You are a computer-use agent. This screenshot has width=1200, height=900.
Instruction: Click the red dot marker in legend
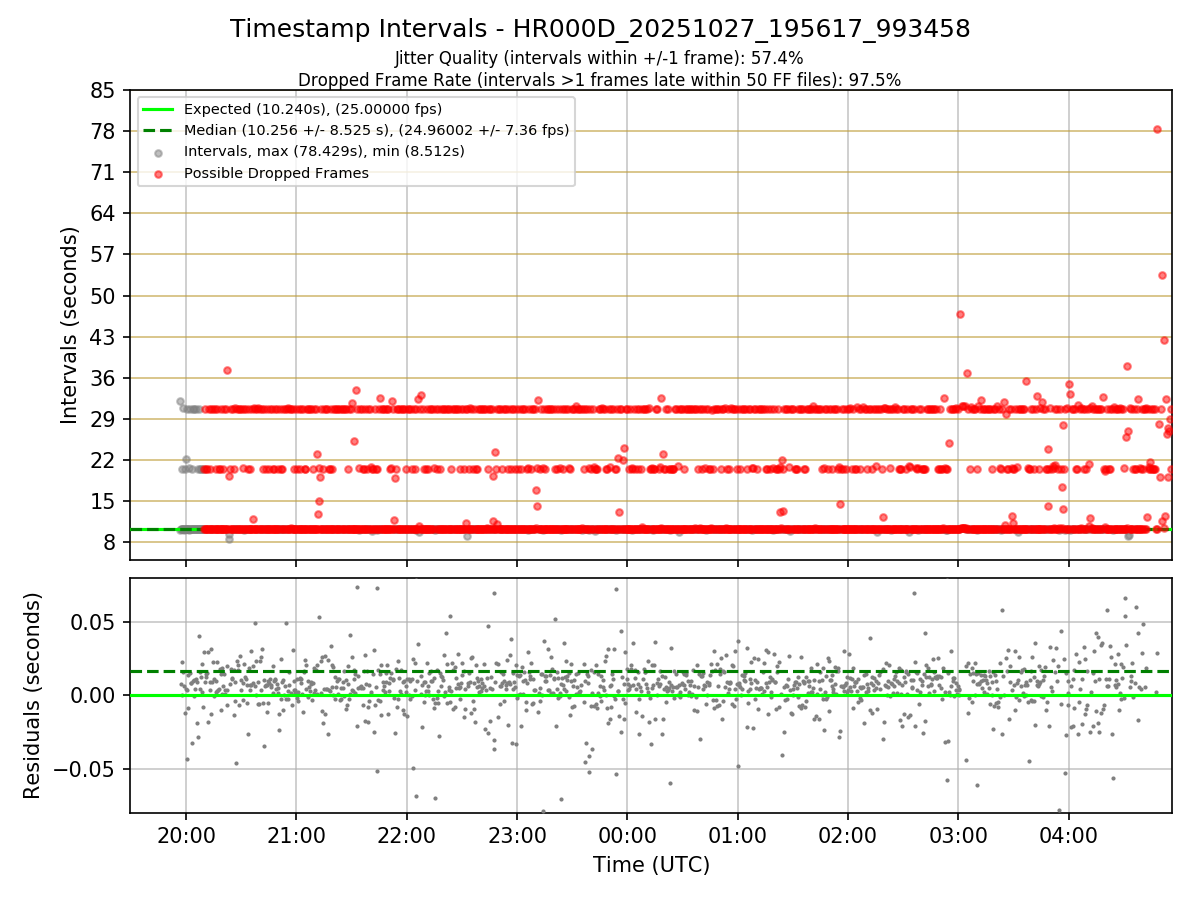(160, 173)
